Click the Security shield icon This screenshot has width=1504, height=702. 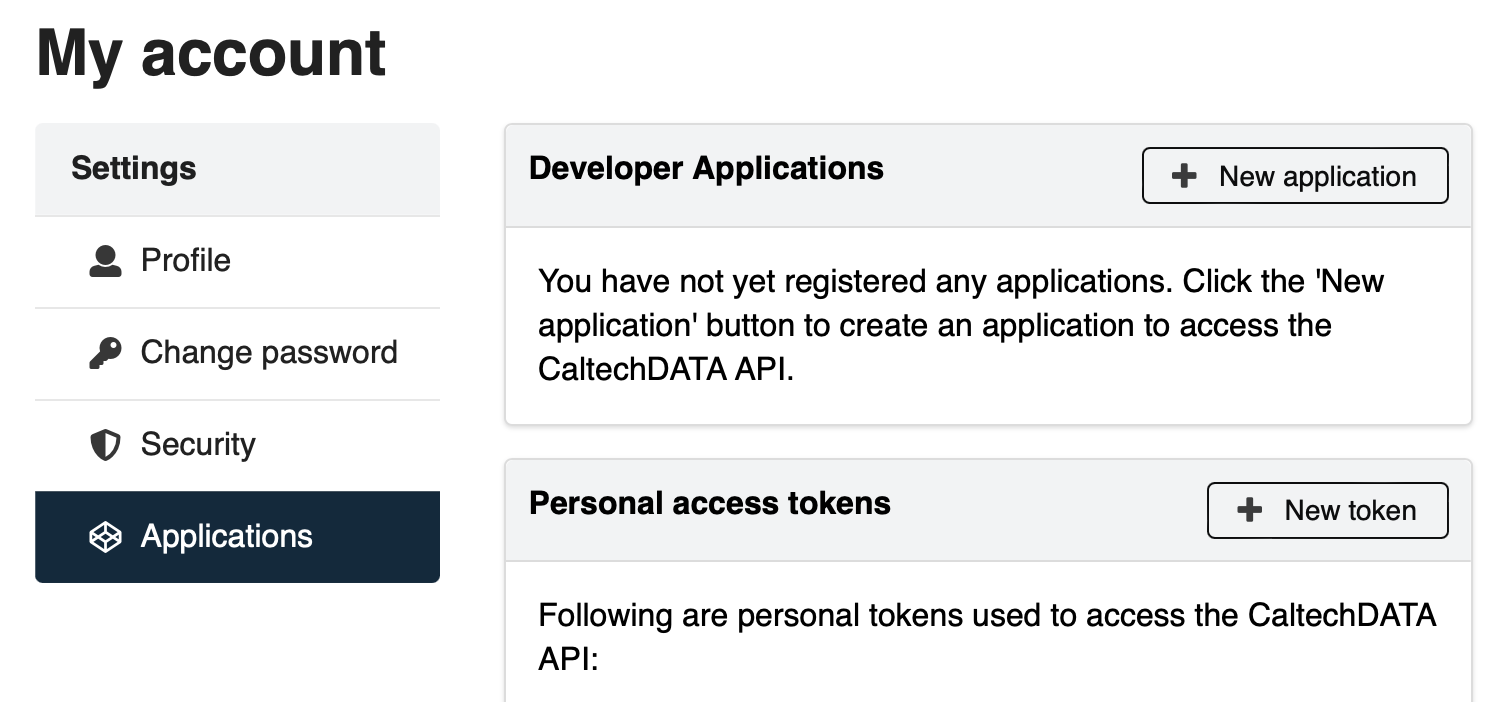pos(105,445)
